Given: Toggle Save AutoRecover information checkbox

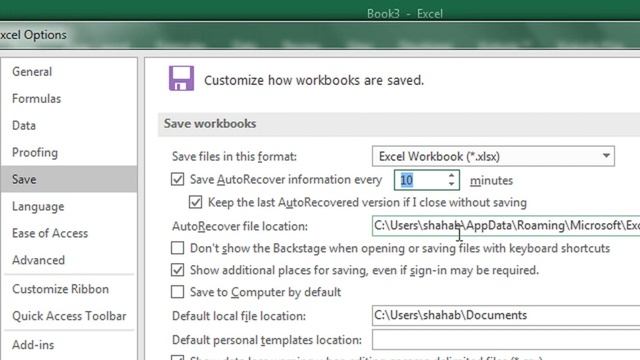Looking at the screenshot, I should point(178,180).
